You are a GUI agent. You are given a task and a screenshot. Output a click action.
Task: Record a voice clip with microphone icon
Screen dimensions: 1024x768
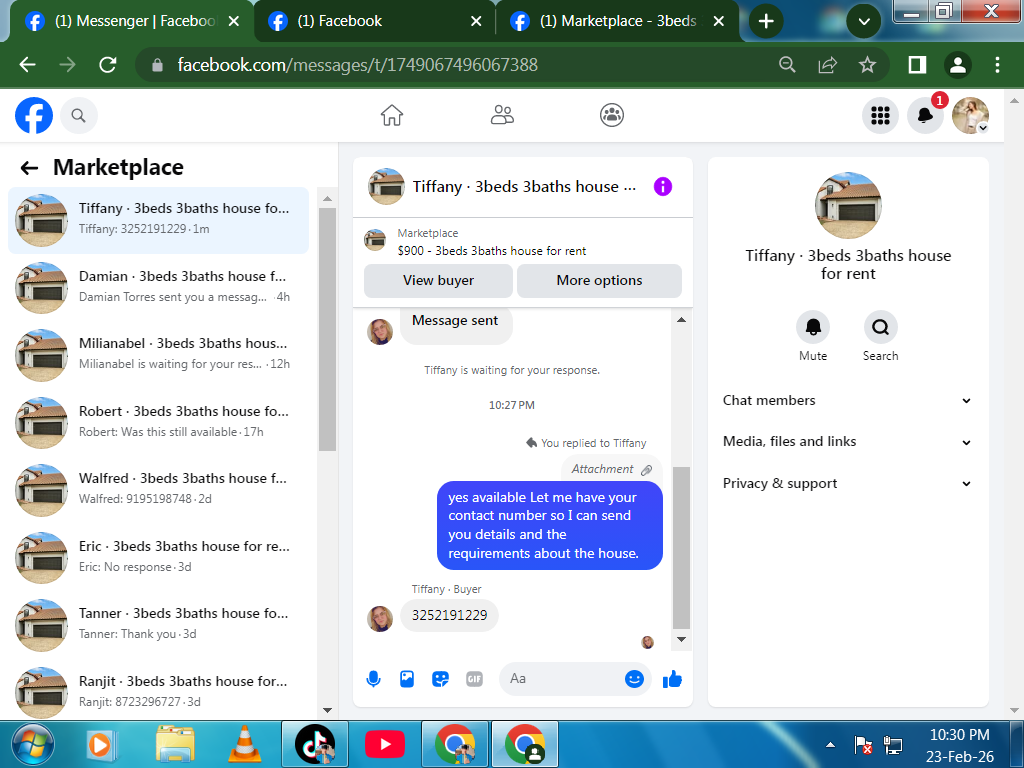[x=374, y=679]
